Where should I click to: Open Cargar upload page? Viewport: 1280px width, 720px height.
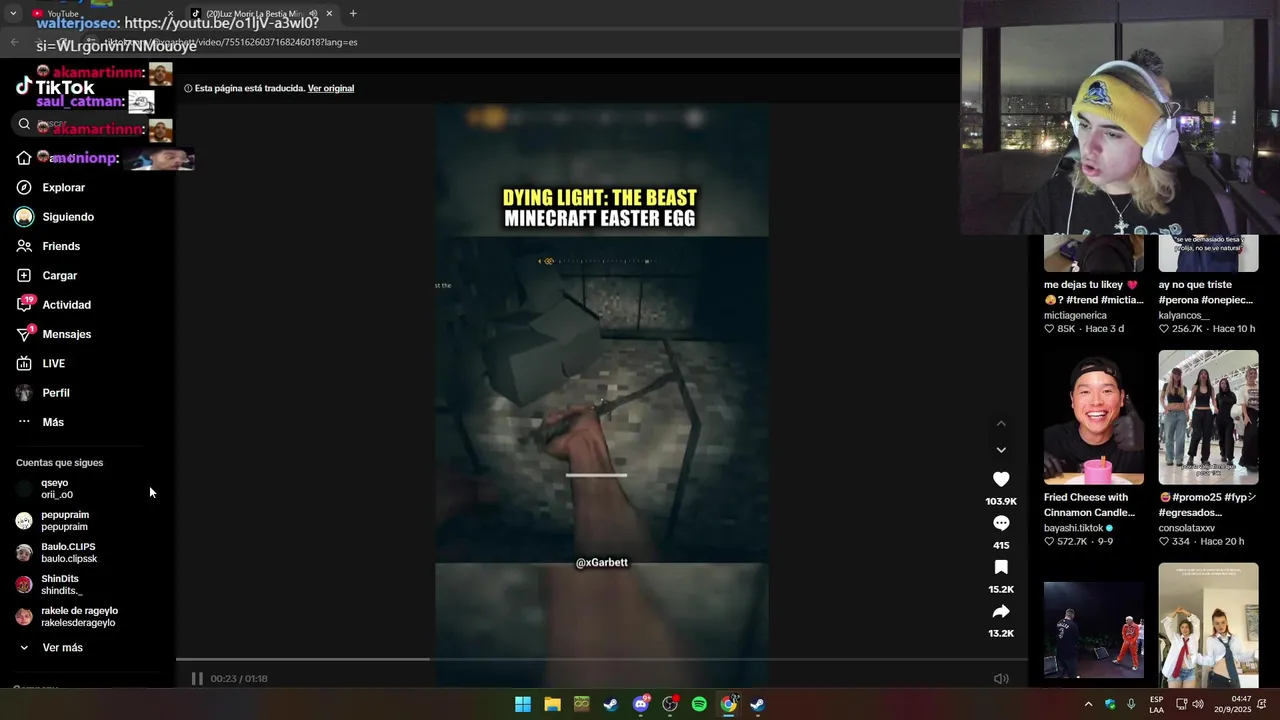[x=59, y=276]
